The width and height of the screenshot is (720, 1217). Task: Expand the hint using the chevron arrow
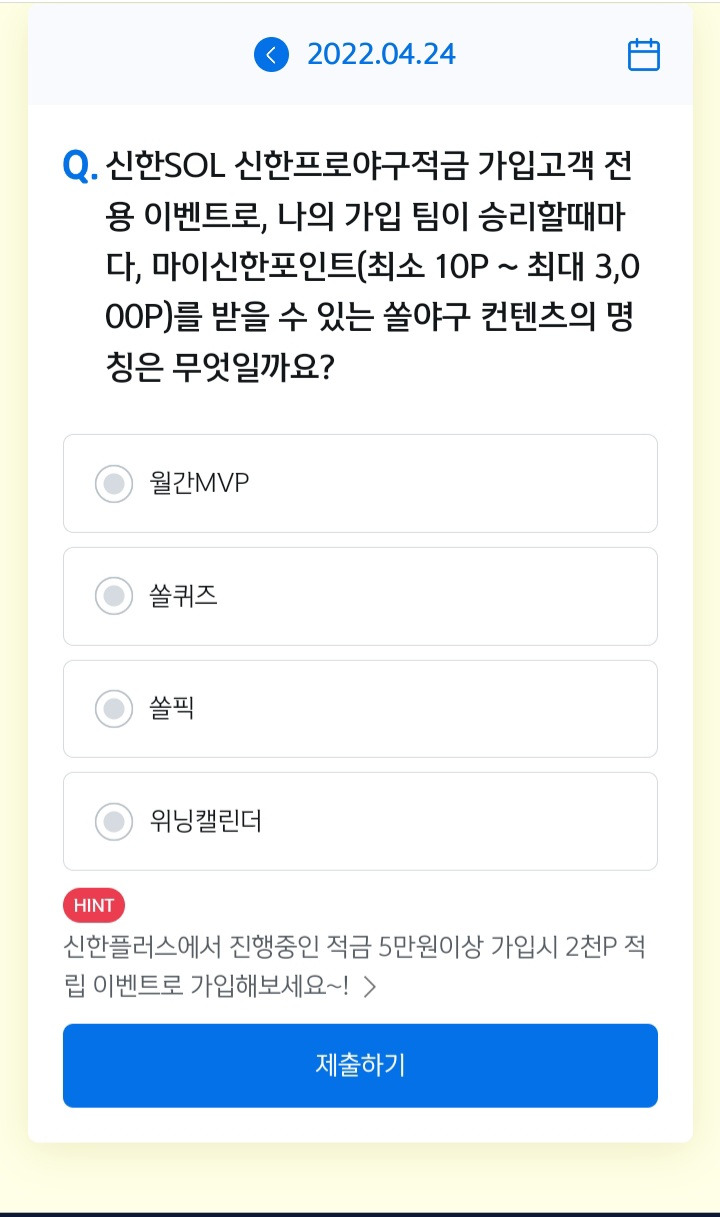pyautogui.click(x=370, y=988)
